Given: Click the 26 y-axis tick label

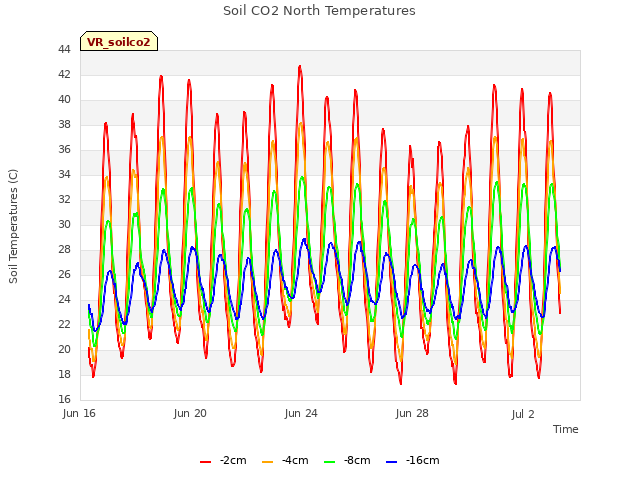Looking at the screenshot, I should point(64,274).
